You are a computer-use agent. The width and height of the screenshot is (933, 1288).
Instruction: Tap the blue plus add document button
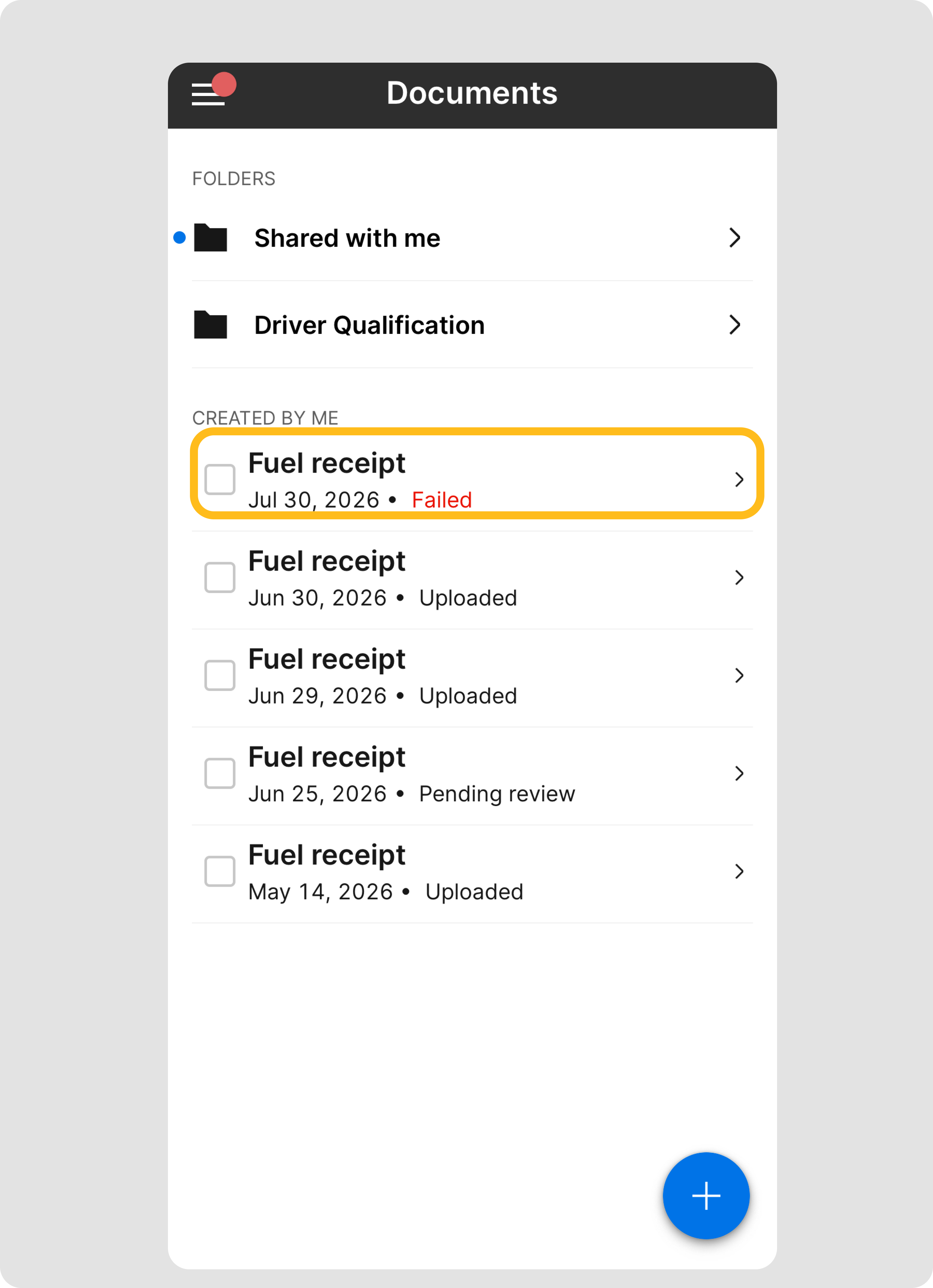click(x=706, y=1195)
